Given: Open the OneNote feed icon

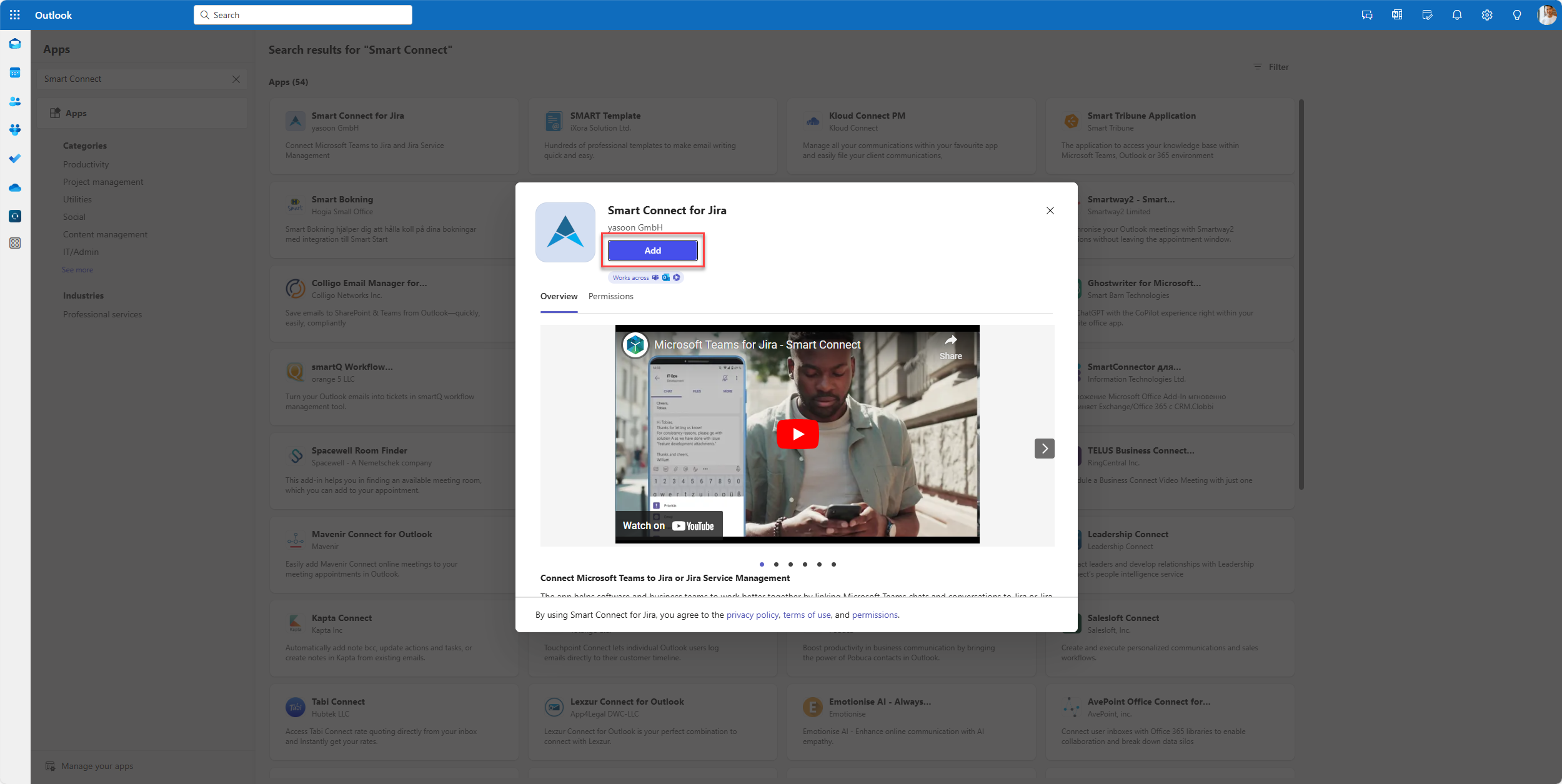Looking at the screenshot, I should [1397, 15].
